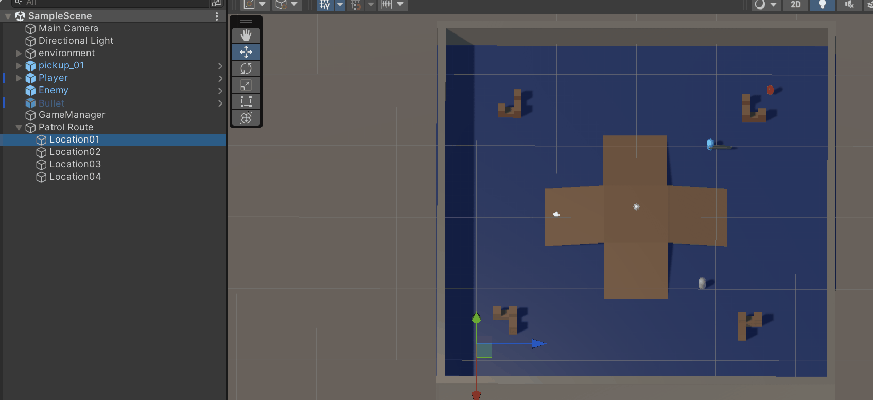
Task: Click the blue player capsule in scene
Action: click(710, 144)
